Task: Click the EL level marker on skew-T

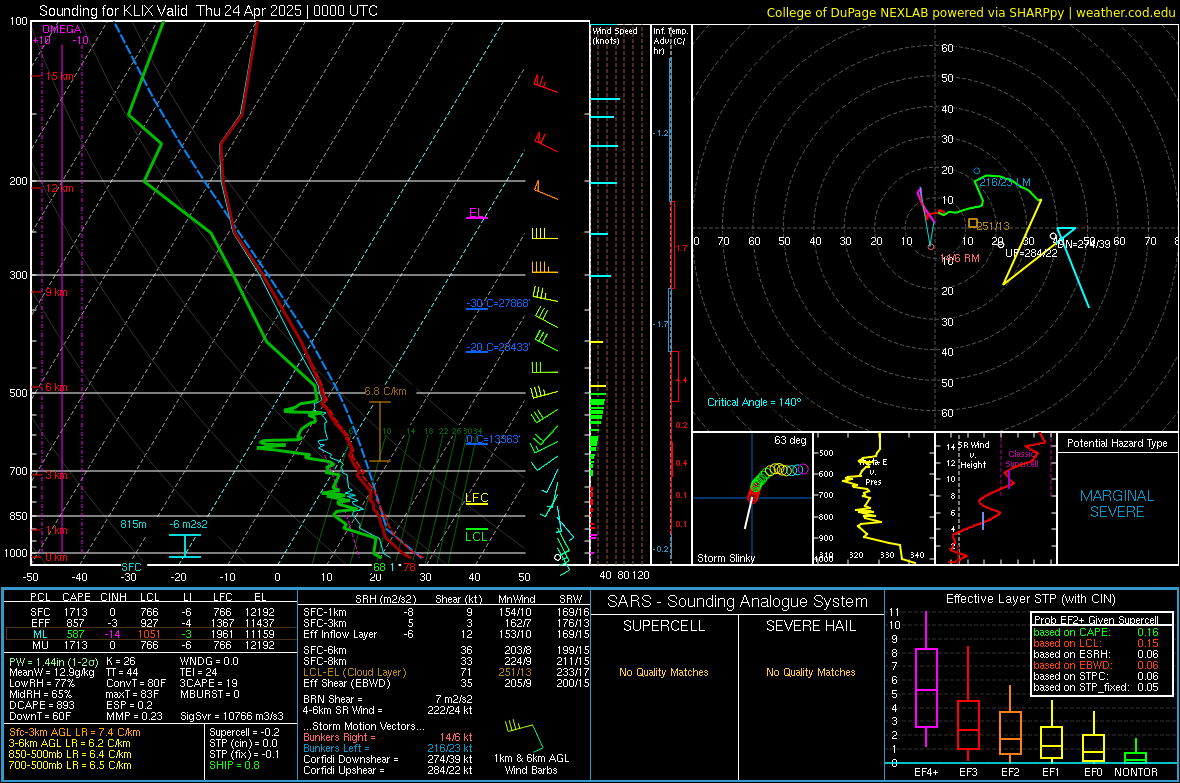Action: [476, 213]
